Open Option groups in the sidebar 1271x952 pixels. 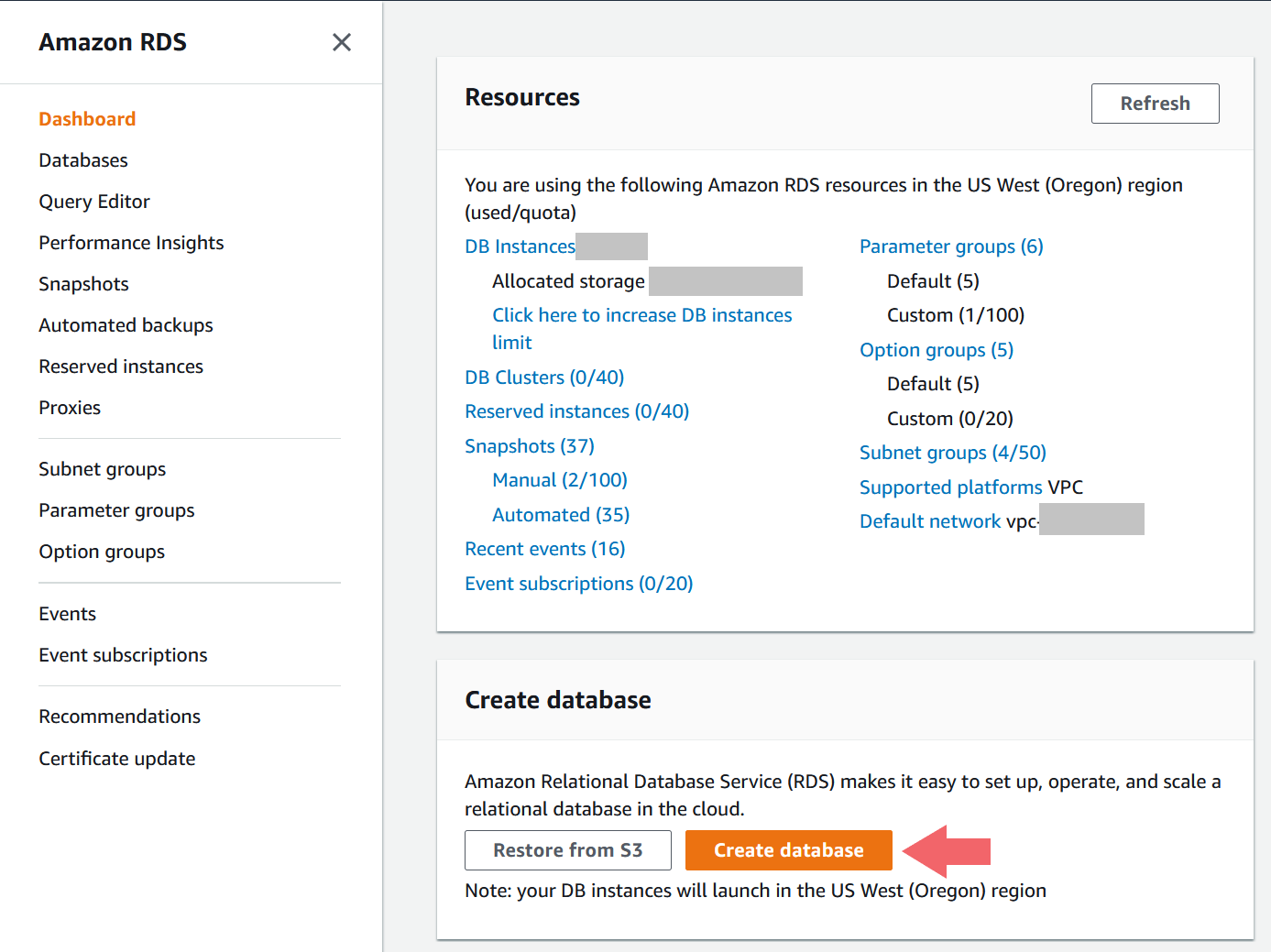click(x=102, y=552)
